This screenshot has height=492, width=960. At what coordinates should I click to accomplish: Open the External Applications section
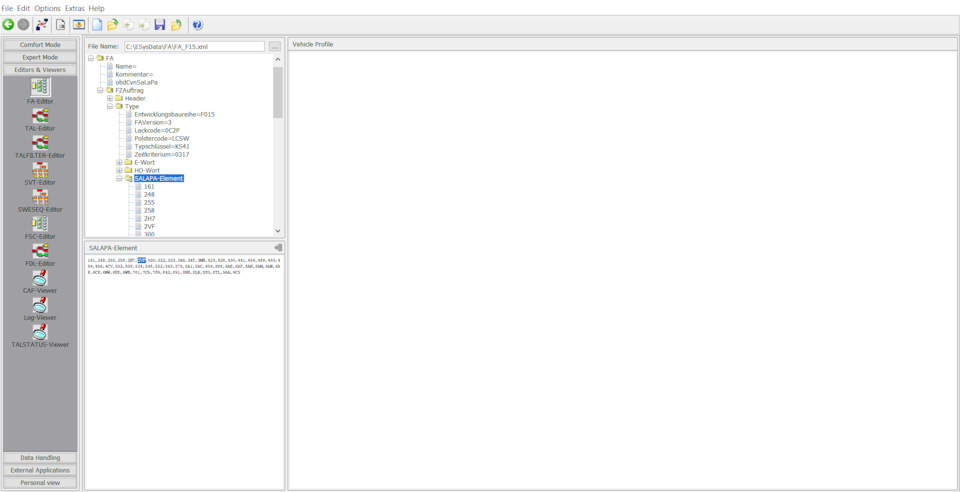pyautogui.click(x=40, y=470)
